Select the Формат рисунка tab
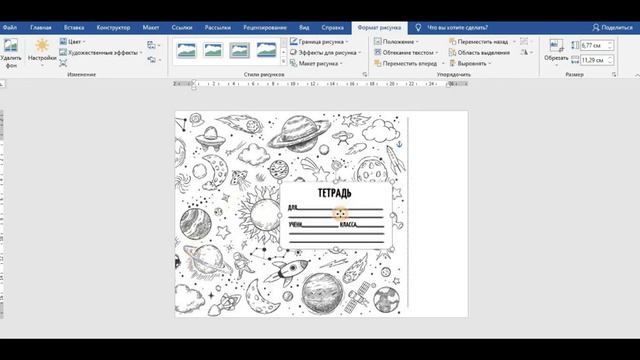Image resolution: width=640 pixels, height=360 pixels. (x=379, y=28)
